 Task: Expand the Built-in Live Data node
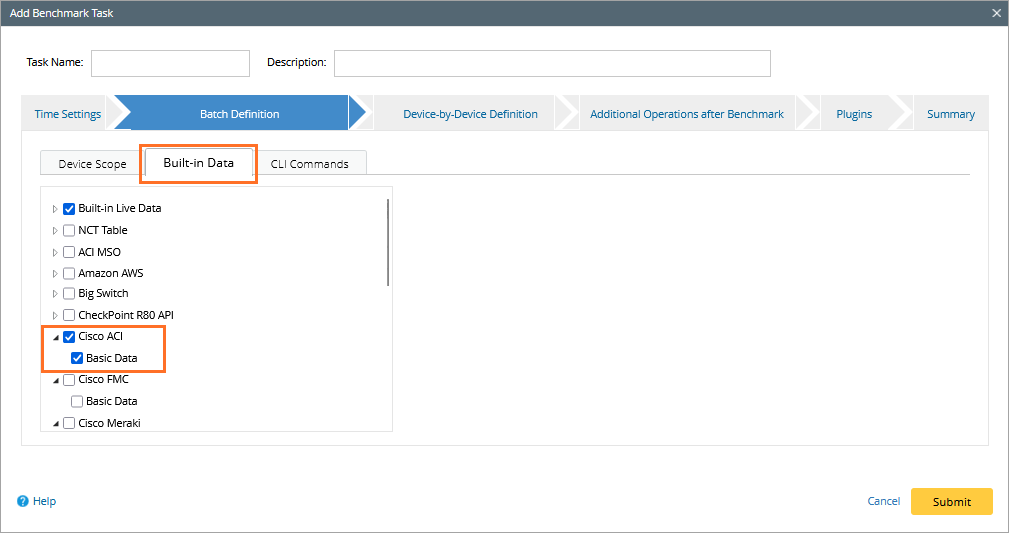(x=55, y=209)
